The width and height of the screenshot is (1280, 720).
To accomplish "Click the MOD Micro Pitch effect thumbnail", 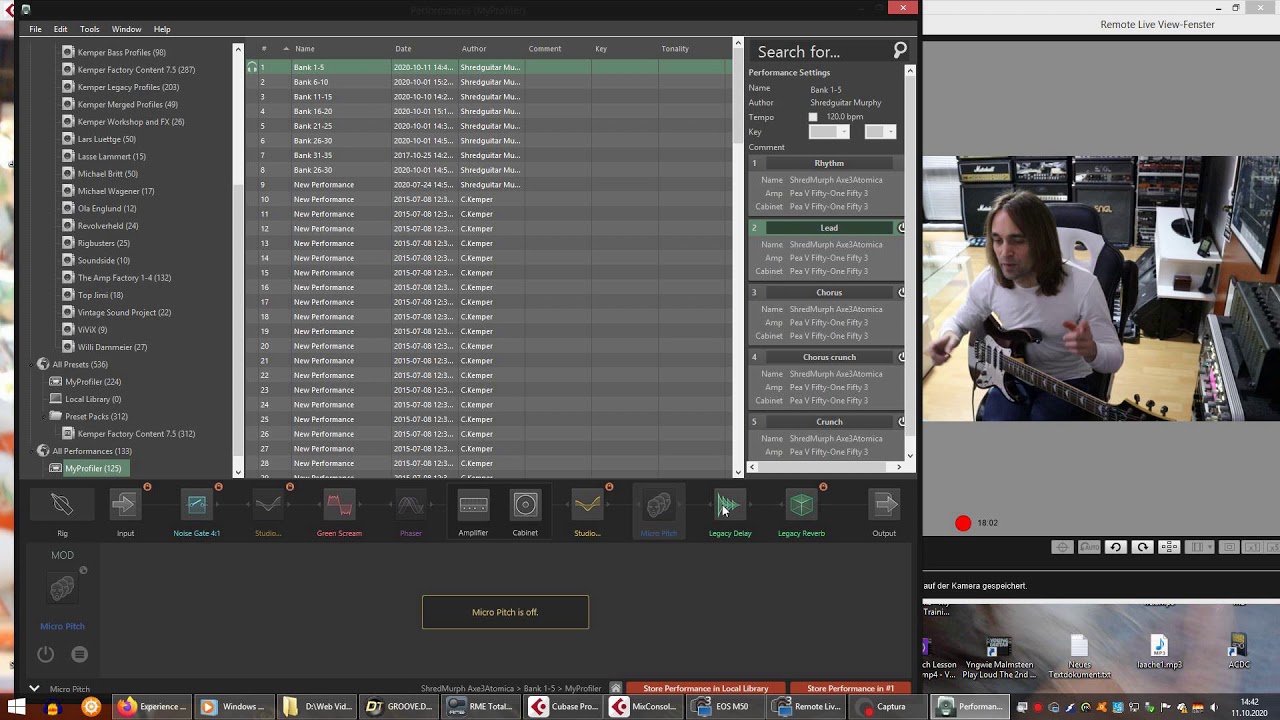I will pos(62,589).
